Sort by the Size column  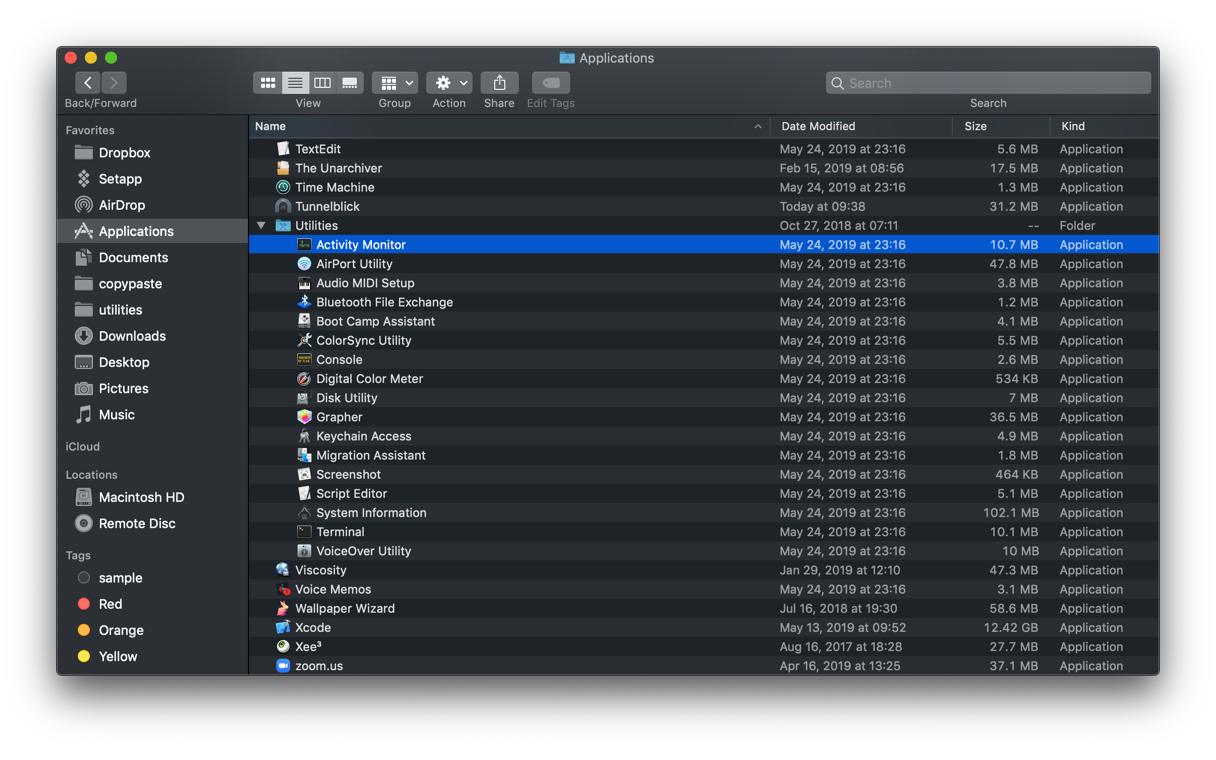click(x=1001, y=126)
